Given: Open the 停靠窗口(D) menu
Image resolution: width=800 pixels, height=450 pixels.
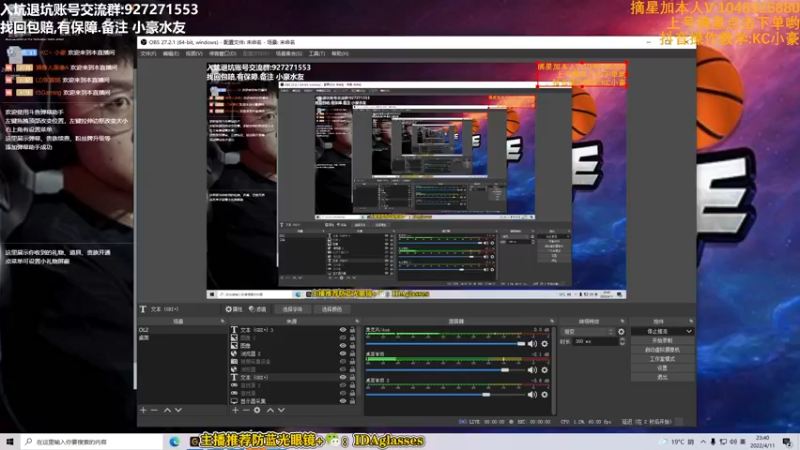Looking at the screenshot, I should point(222,54).
